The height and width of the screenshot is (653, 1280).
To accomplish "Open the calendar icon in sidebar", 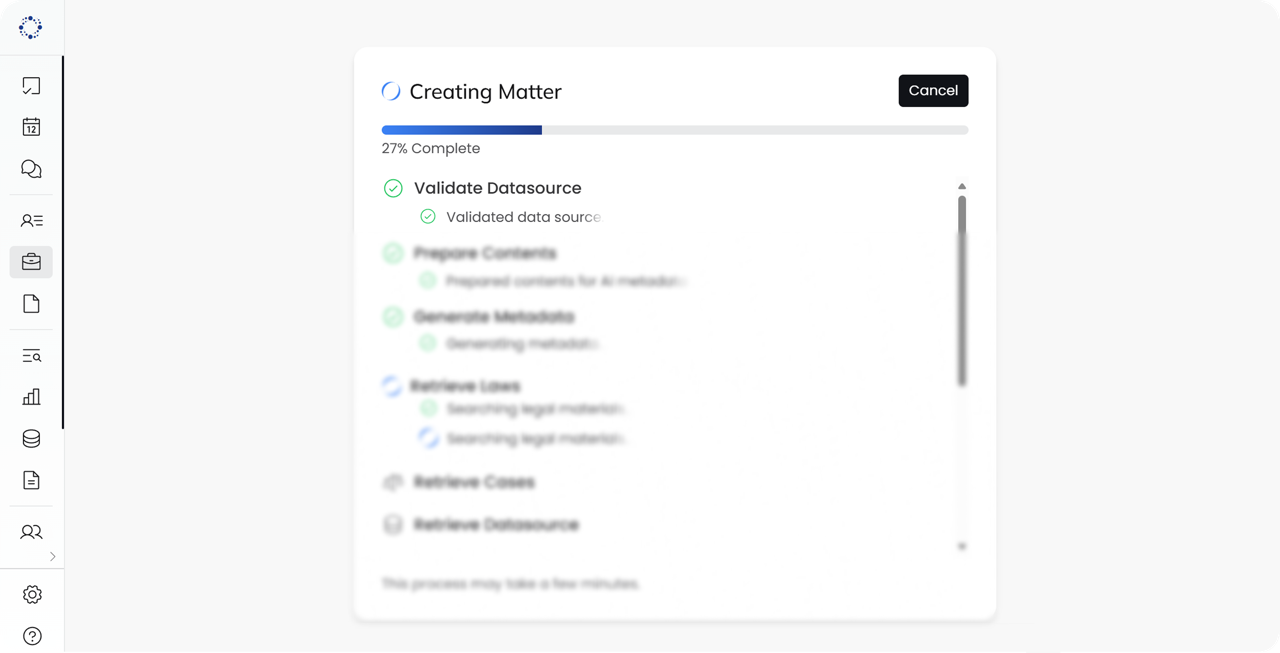I will tap(31, 127).
